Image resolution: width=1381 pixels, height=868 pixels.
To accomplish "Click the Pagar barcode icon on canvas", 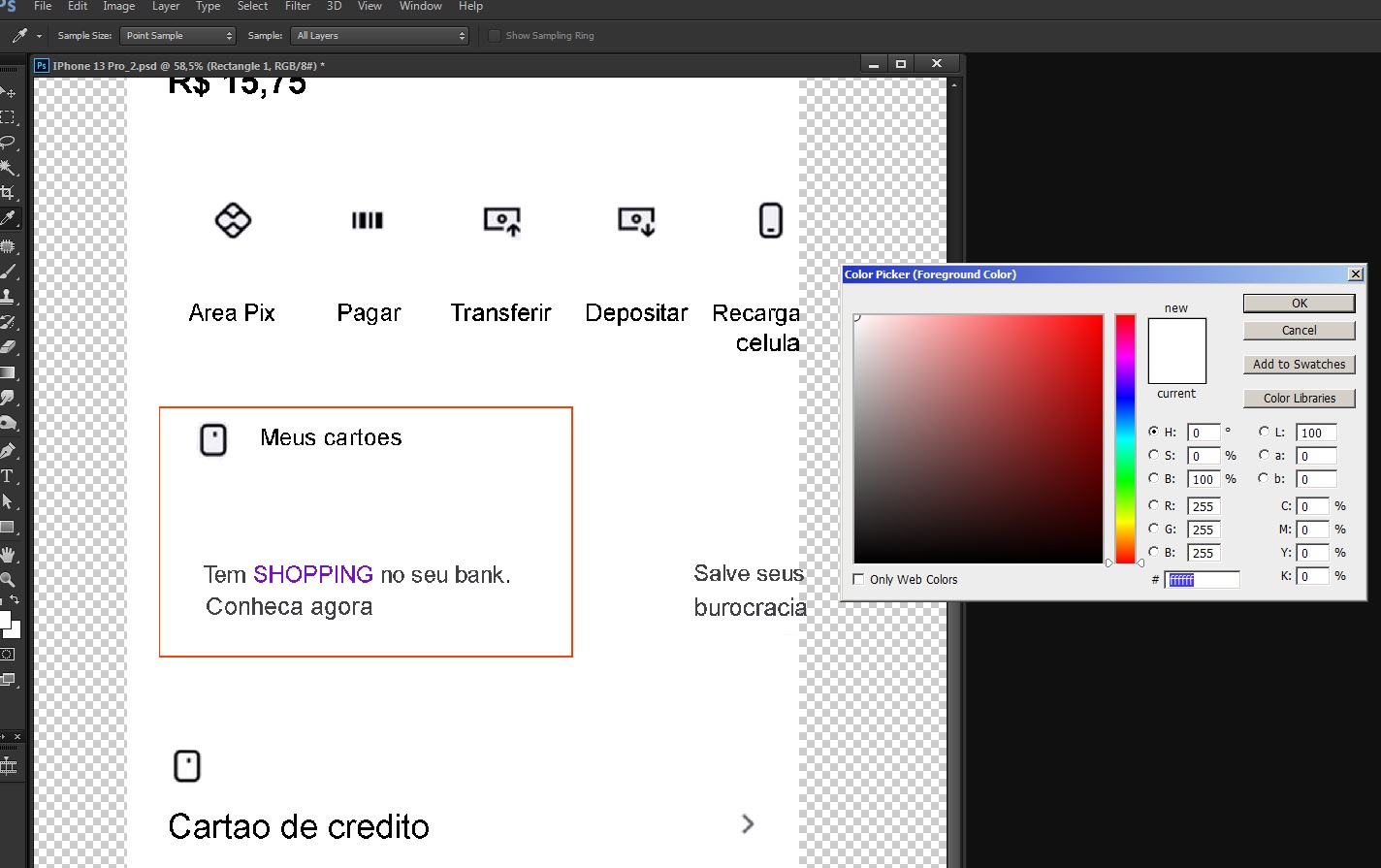I will coord(368,220).
